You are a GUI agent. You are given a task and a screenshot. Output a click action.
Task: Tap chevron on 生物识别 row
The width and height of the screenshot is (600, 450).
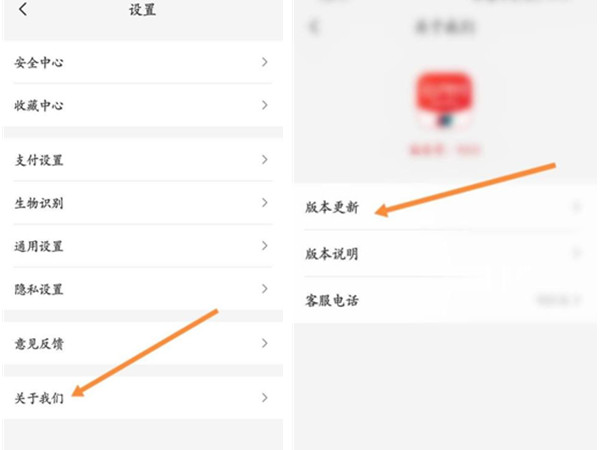click(264, 203)
